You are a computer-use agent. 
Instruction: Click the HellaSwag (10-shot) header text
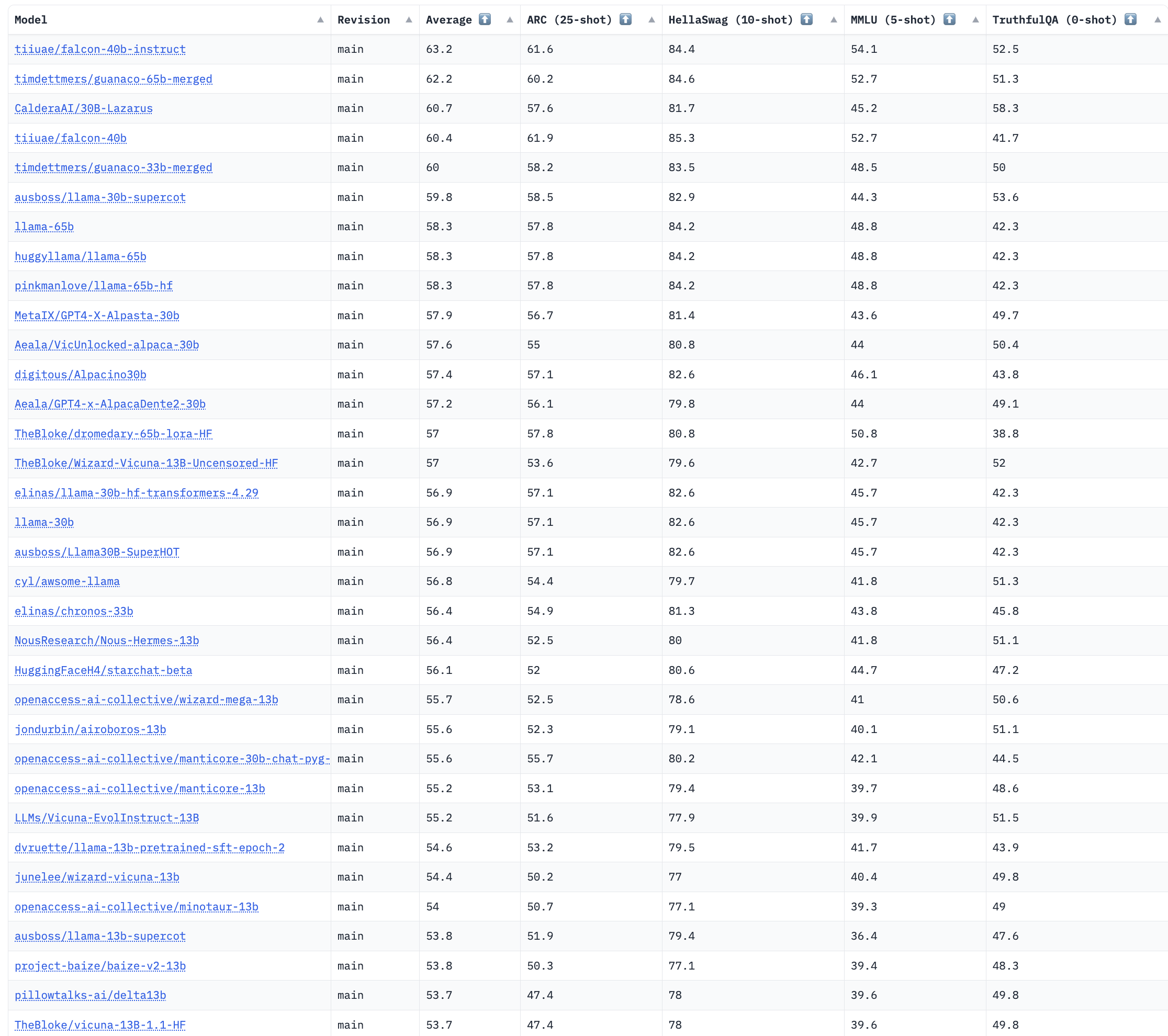coord(731,20)
